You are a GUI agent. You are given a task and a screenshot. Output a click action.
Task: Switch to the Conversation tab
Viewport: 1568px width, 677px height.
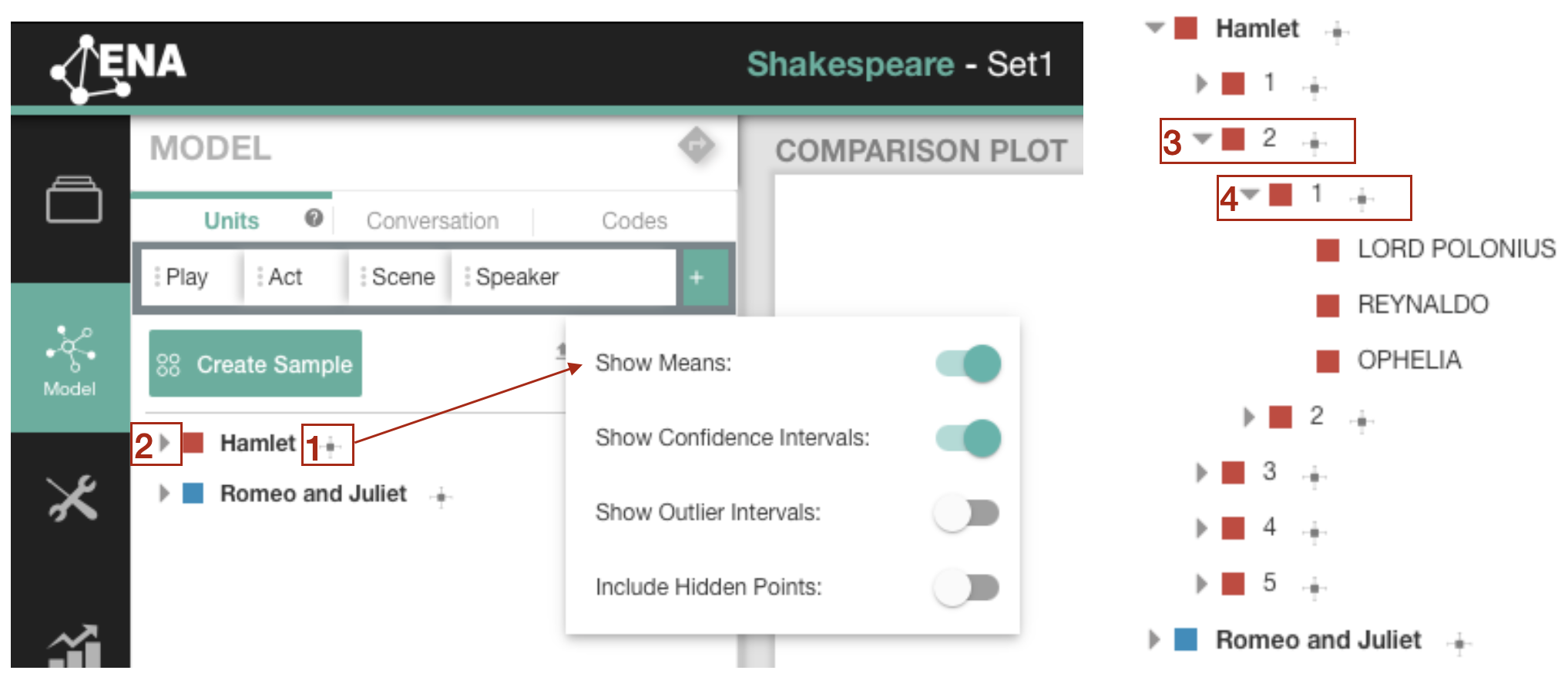(x=432, y=221)
